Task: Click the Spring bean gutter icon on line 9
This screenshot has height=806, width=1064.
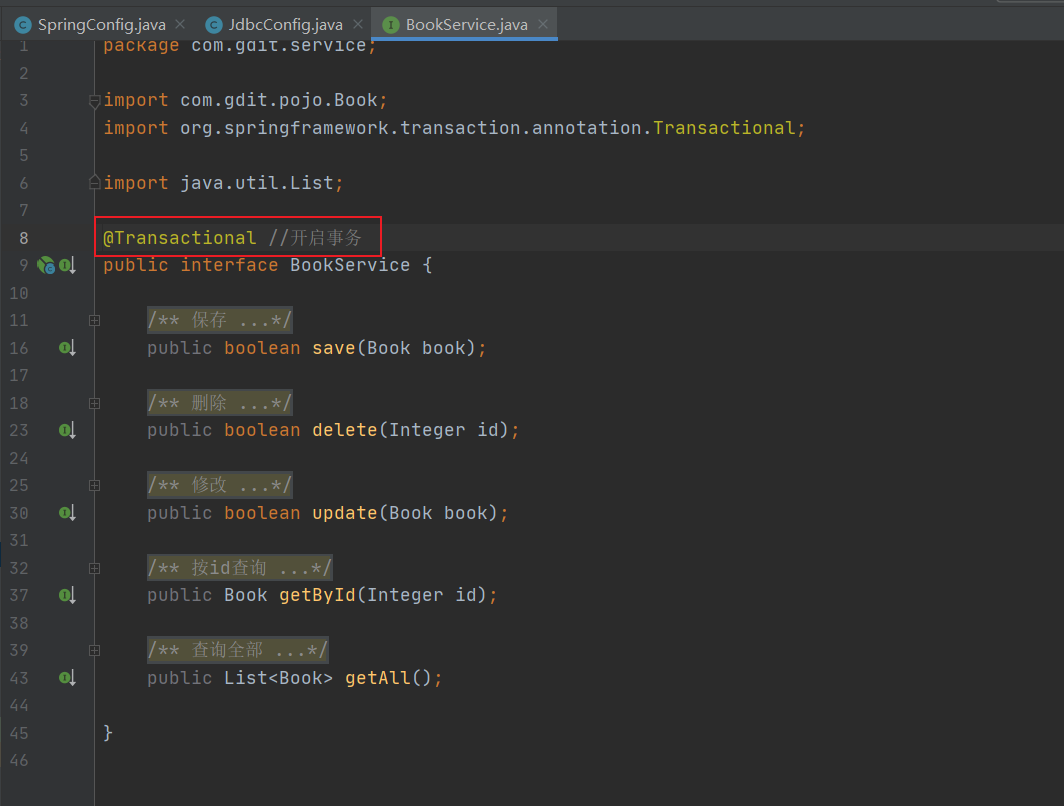Action: 45,265
